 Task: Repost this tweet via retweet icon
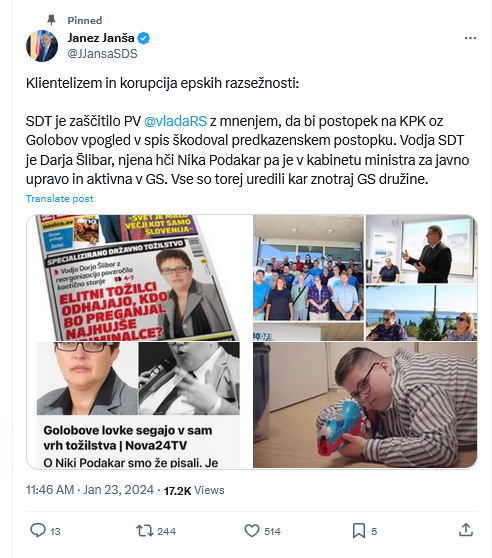click(145, 531)
